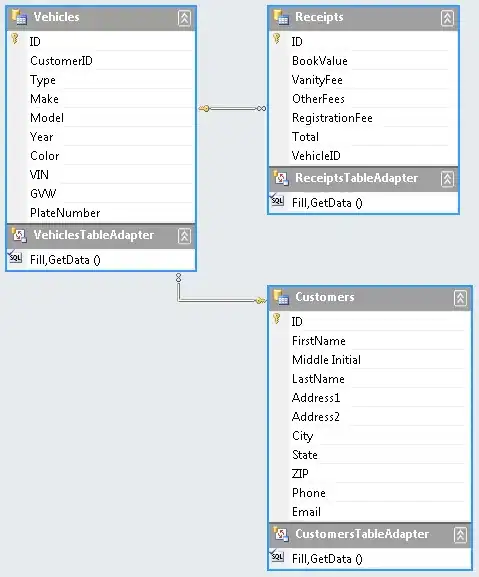Collapse the Customers table columns
Screen dimensions: 479x577
[x=460, y=298]
